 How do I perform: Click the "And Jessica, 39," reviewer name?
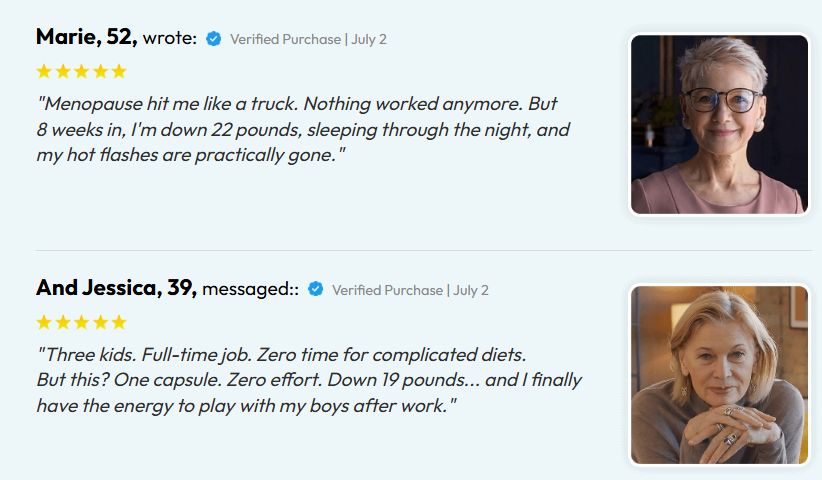point(116,288)
